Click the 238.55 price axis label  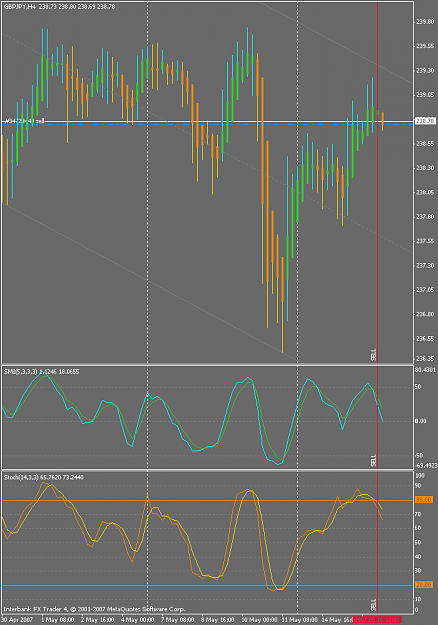(425, 143)
